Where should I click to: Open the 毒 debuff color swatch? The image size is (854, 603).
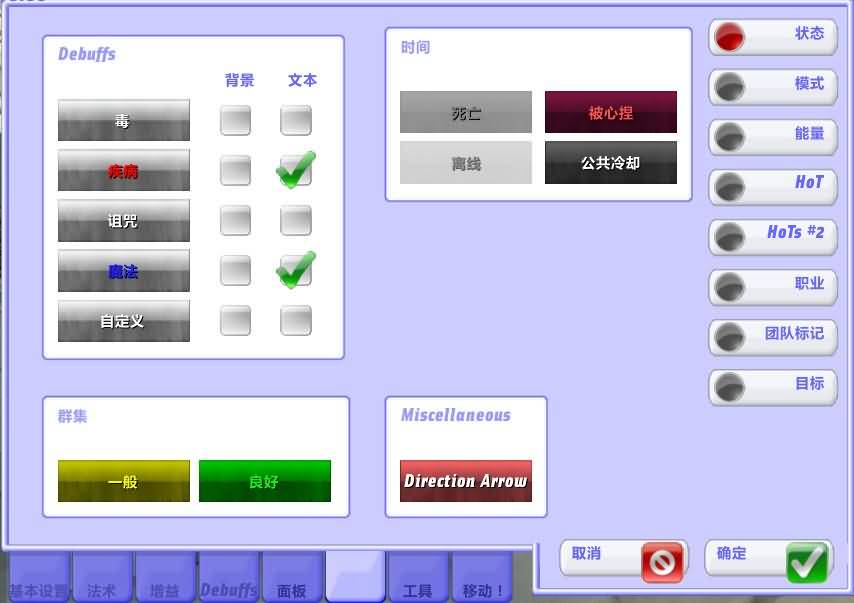(x=124, y=120)
